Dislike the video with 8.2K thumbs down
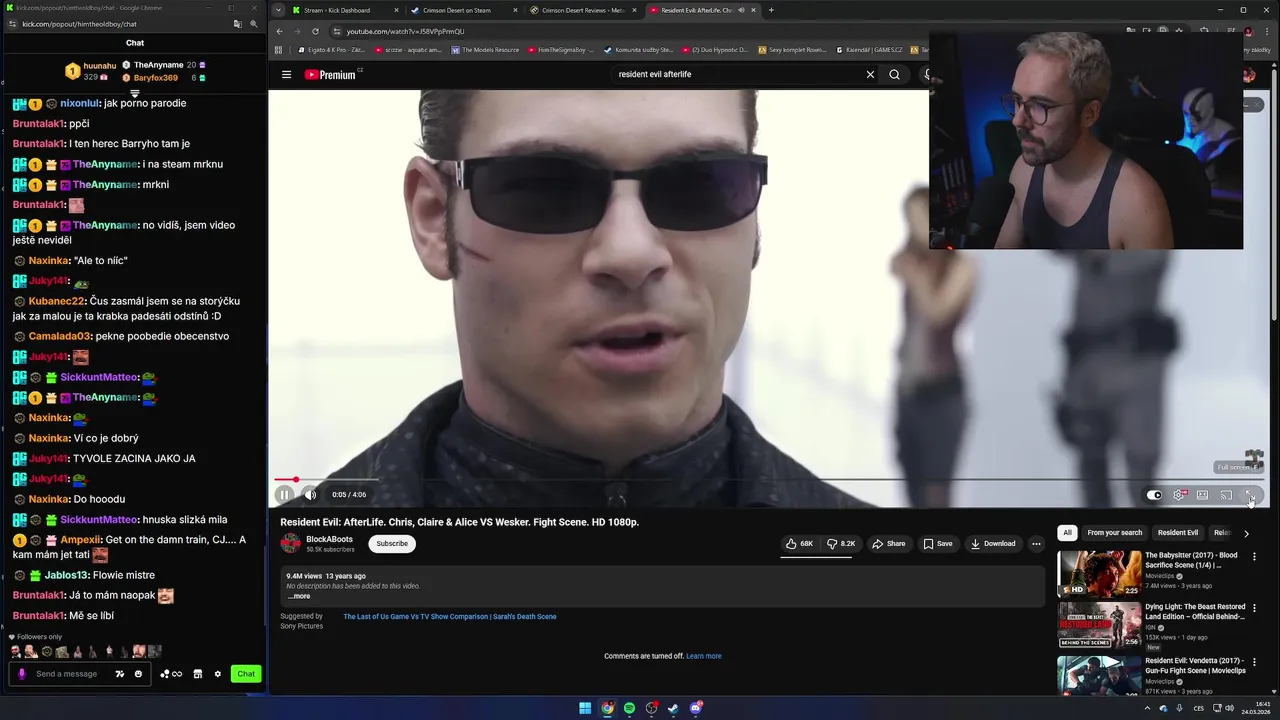The height and width of the screenshot is (720, 1280). point(841,544)
